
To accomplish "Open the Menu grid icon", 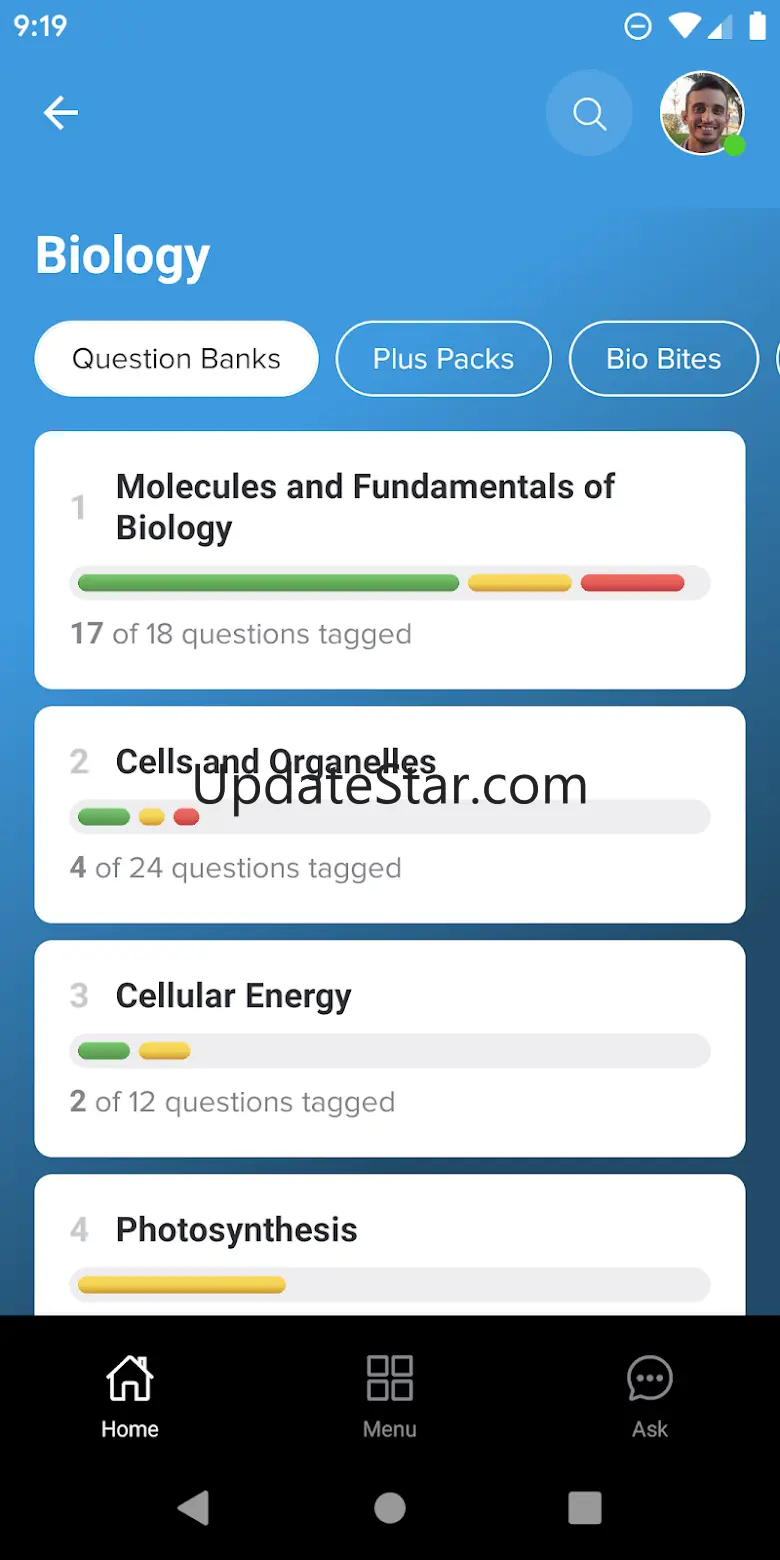I will click(390, 1396).
